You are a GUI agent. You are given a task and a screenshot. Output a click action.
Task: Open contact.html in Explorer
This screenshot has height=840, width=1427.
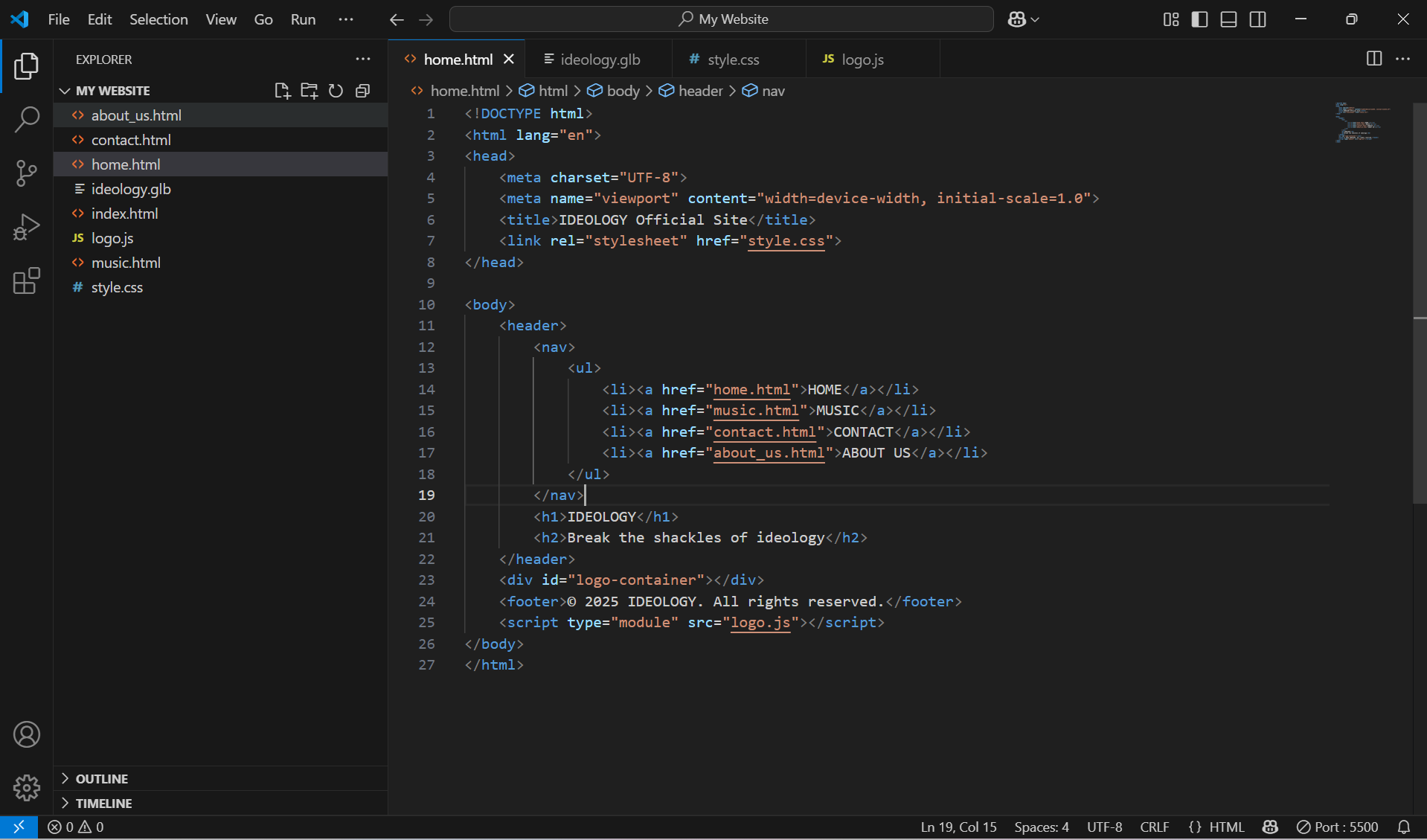coord(220,140)
